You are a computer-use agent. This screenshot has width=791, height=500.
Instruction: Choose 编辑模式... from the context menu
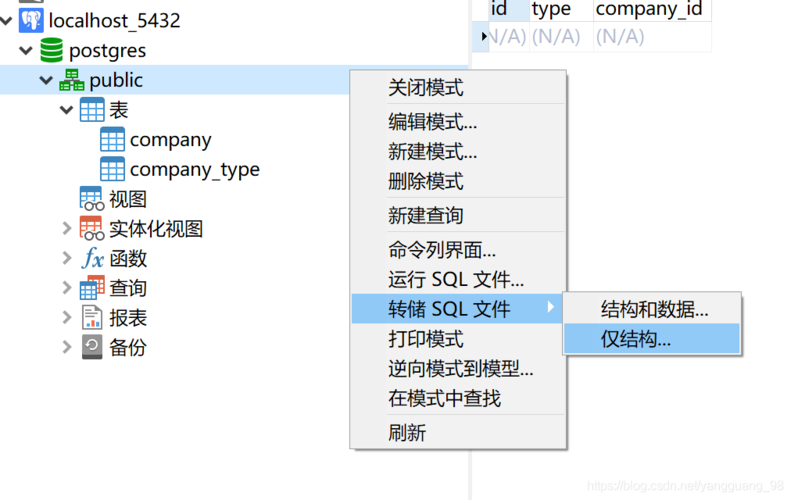click(x=458, y=122)
